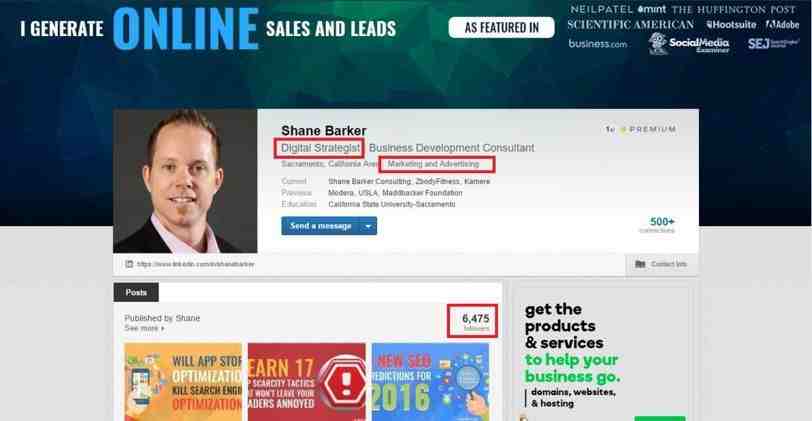Image resolution: width=812 pixels, height=421 pixels.
Task: Click the 500+ connections count
Action: tap(661, 224)
